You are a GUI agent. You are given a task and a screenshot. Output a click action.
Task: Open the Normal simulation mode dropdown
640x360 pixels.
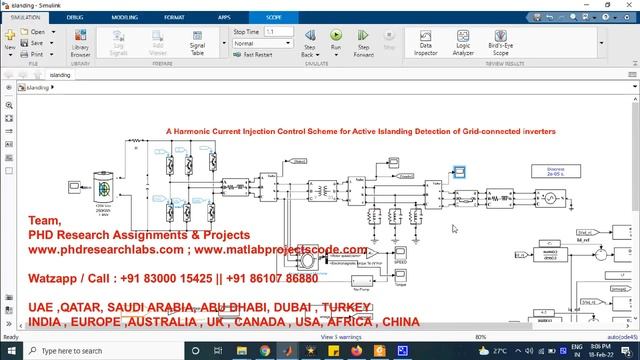pos(262,43)
